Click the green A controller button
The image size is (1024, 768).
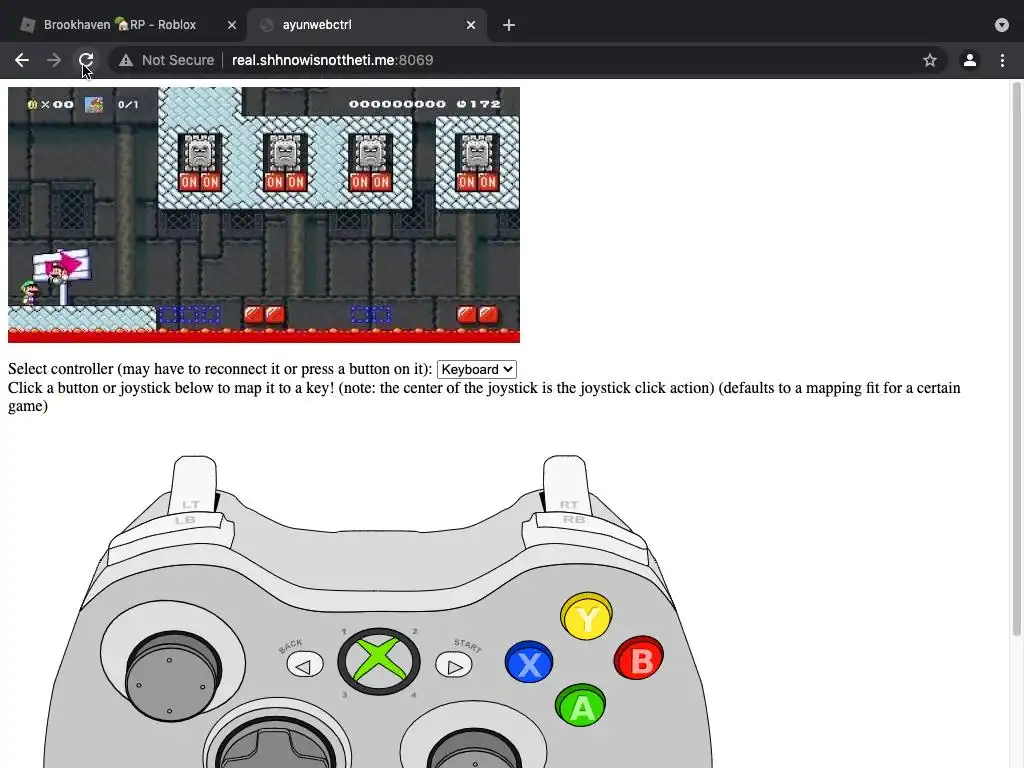(x=581, y=705)
